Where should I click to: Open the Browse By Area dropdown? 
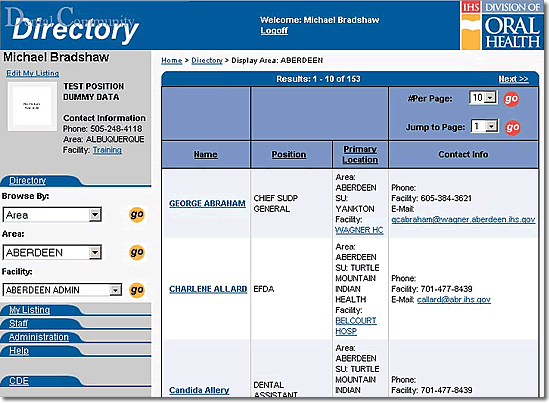tap(52, 215)
